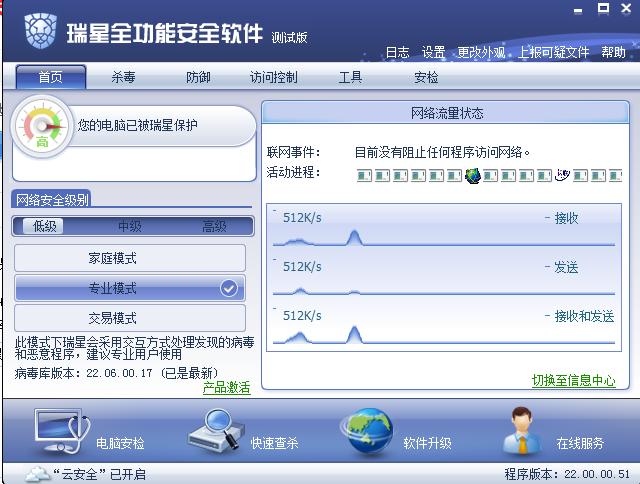Switch to the 访问控制 tab
This screenshot has height=484, width=640.
pyautogui.click(x=273, y=77)
